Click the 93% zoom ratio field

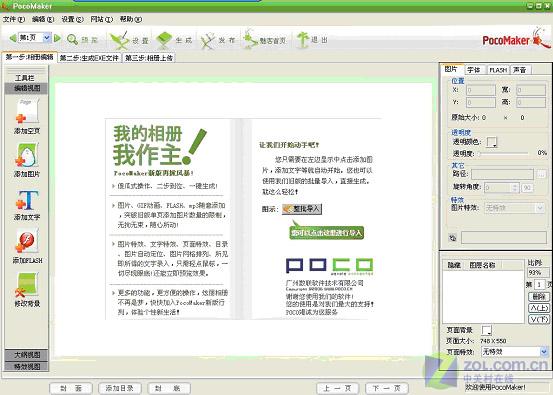(538, 273)
